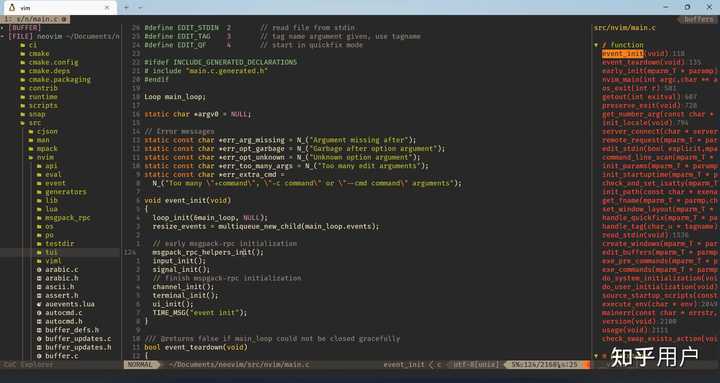
Task: Open the new tab dropdown arrow
Action: pyautogui.click(x=140, y=7)
